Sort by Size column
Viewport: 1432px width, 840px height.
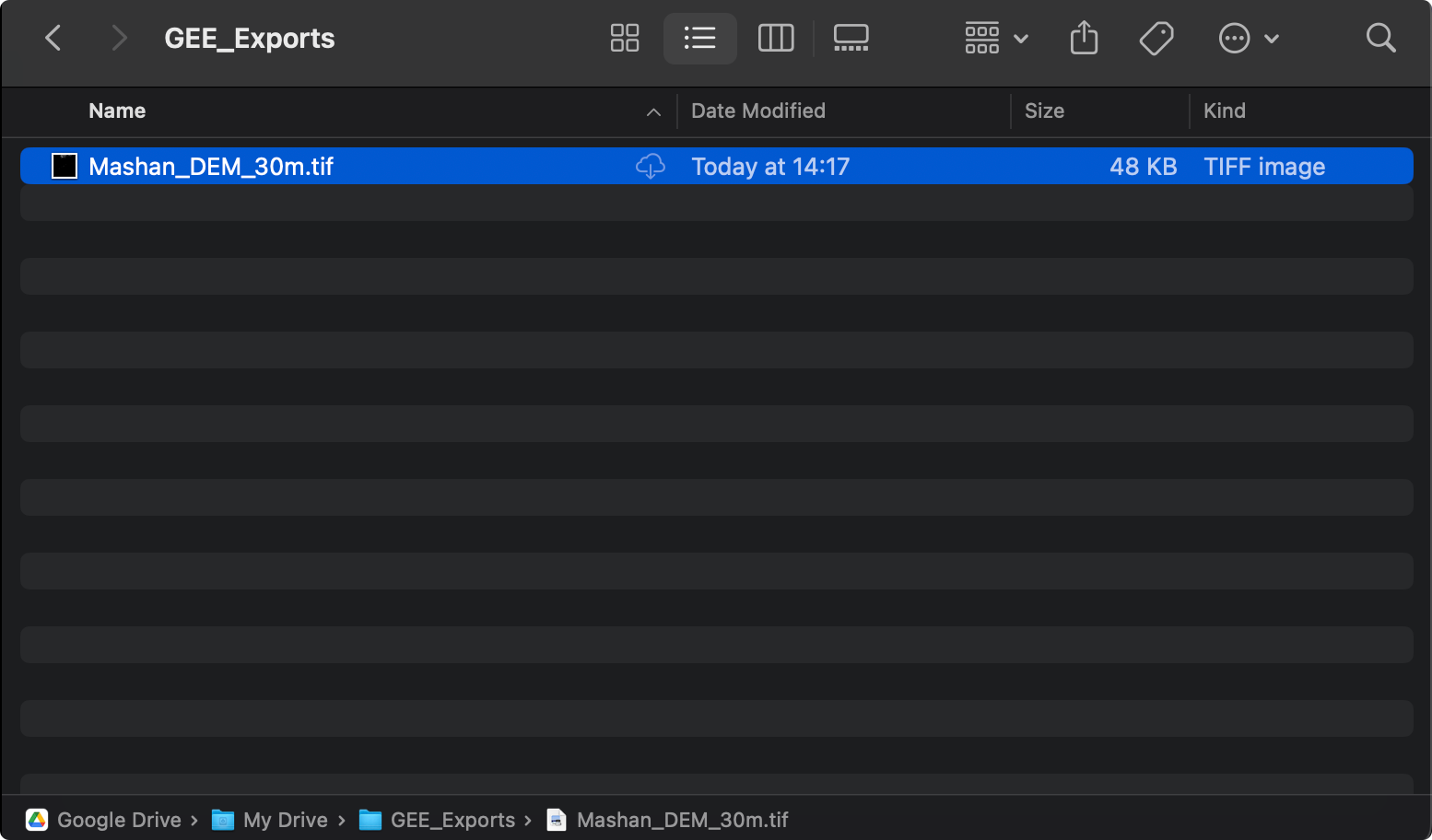point(1044,111)
